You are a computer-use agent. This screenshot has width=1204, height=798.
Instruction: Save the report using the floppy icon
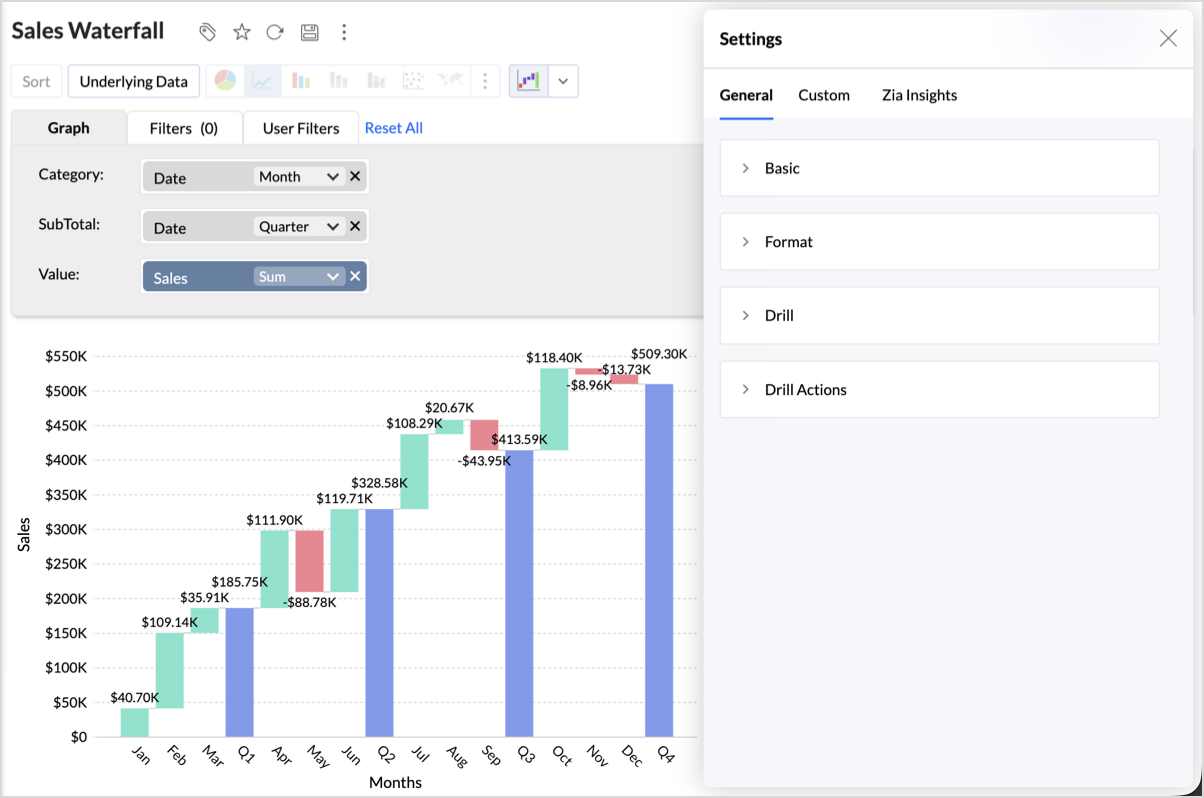point(310,32)
